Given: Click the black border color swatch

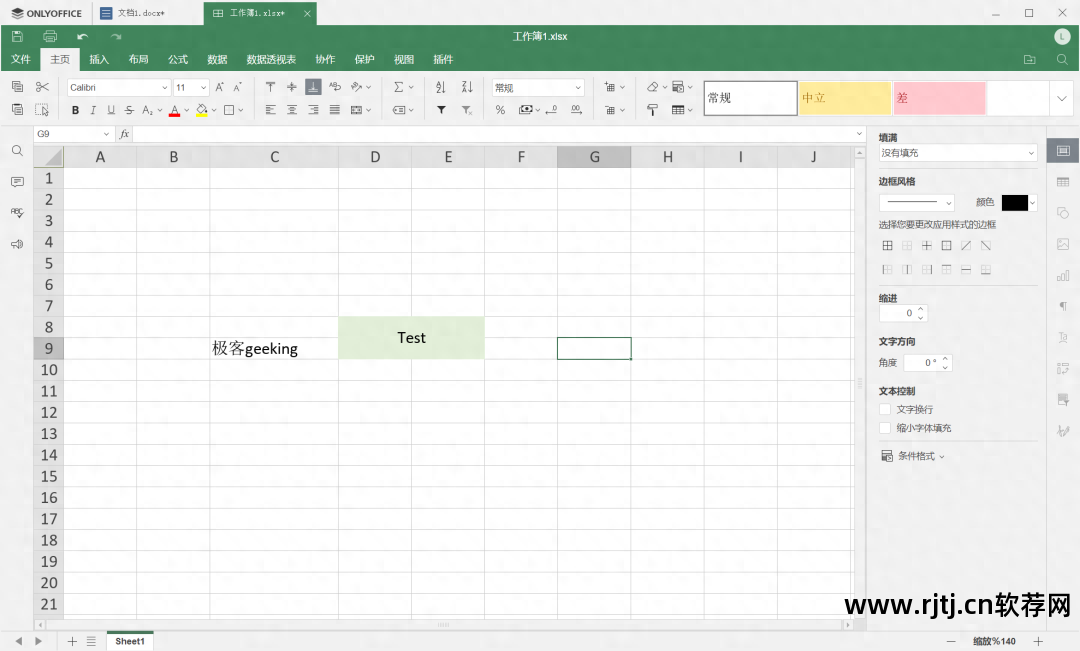Looking at the screenshot, I should coord(1014,203).
